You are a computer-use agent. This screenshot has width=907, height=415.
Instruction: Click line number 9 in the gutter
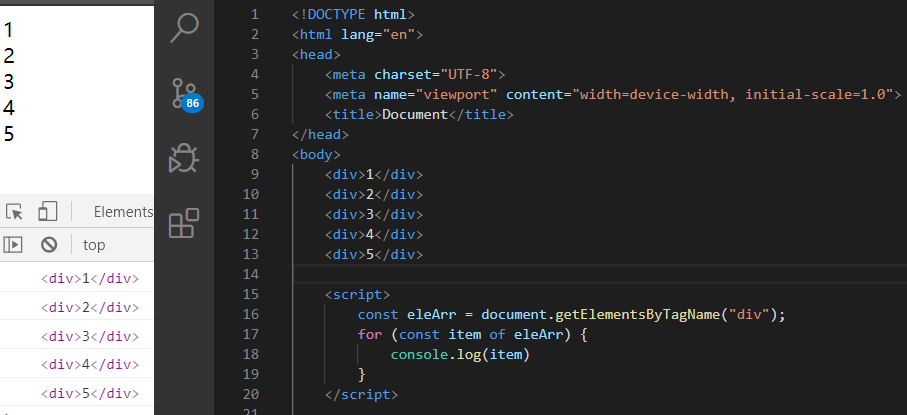coord(255,174)
